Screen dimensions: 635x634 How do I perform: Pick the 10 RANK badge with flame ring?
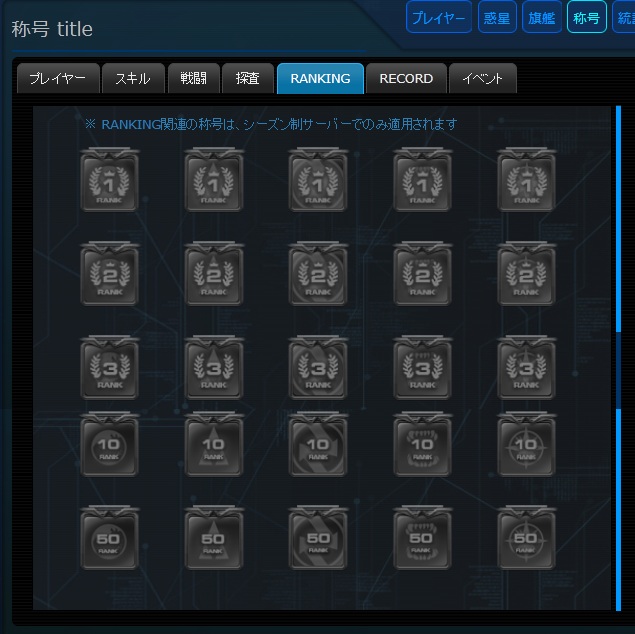(x=109, y=444)
